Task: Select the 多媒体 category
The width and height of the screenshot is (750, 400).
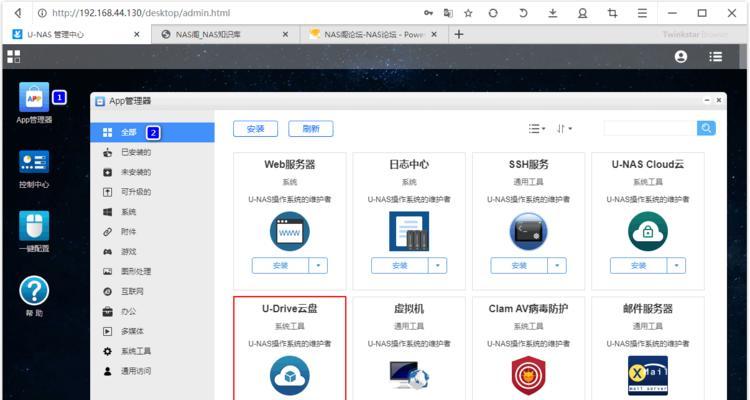Action: click(x=152, y=331)
